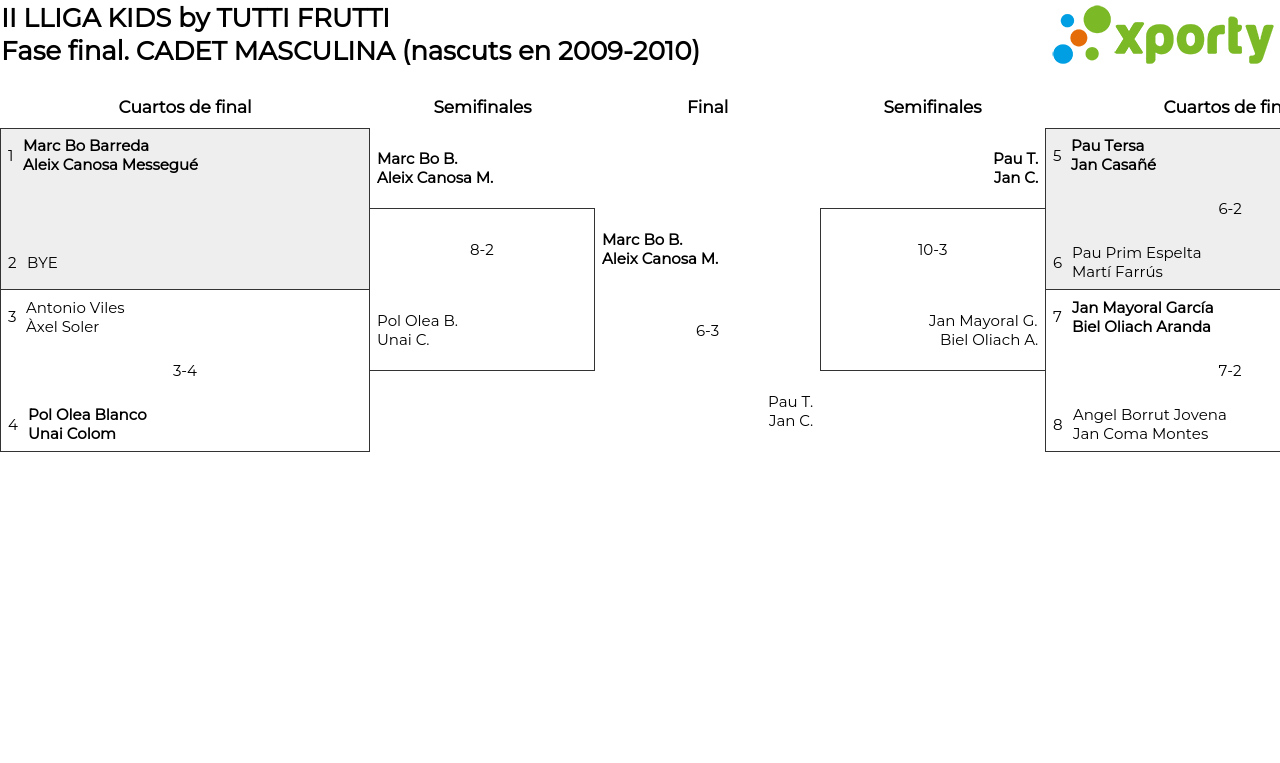This screenshot has width=1280, height=763.
Task: Click the 10-3 semifinal score
Action: [x=932, y=250]
